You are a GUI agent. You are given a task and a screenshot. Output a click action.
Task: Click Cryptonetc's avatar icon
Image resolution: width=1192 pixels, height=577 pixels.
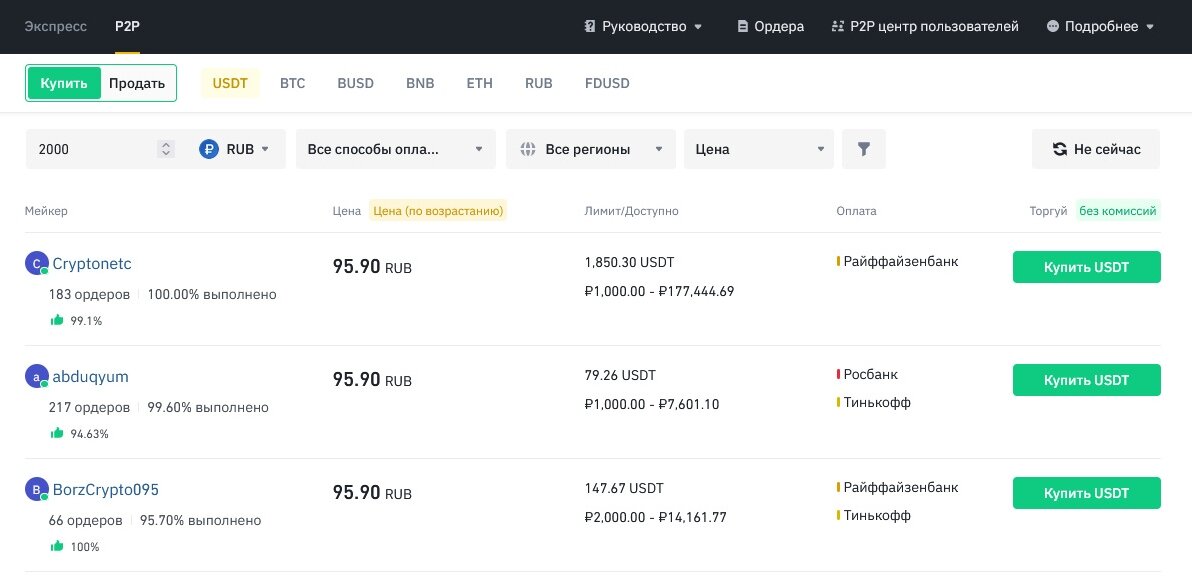point(36,264)
